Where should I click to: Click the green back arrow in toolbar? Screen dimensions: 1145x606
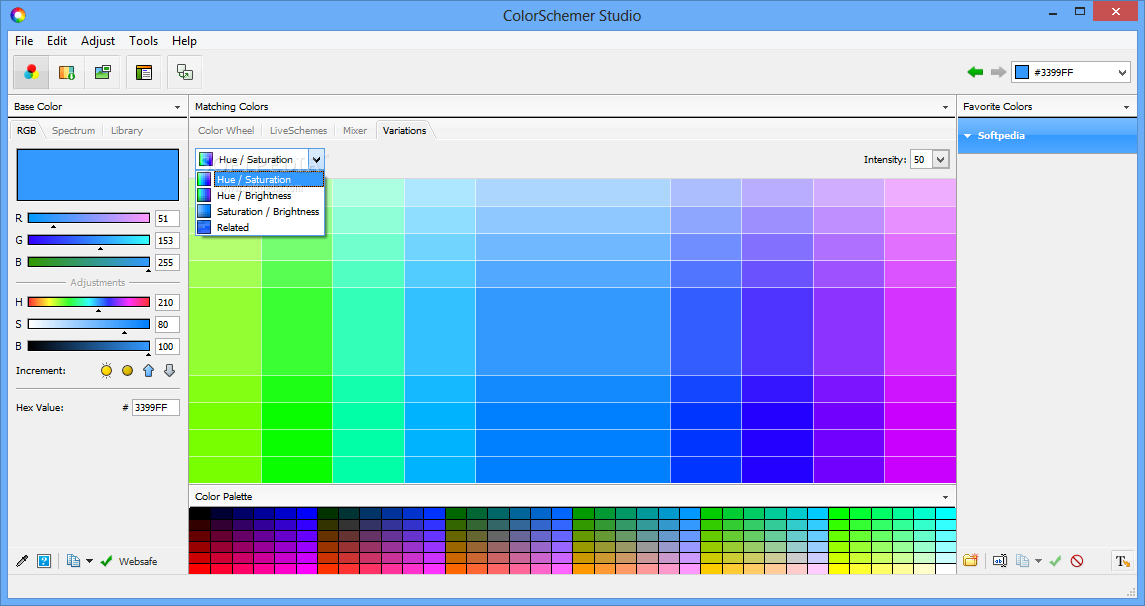pyautogui.click(x=975, y=72)
